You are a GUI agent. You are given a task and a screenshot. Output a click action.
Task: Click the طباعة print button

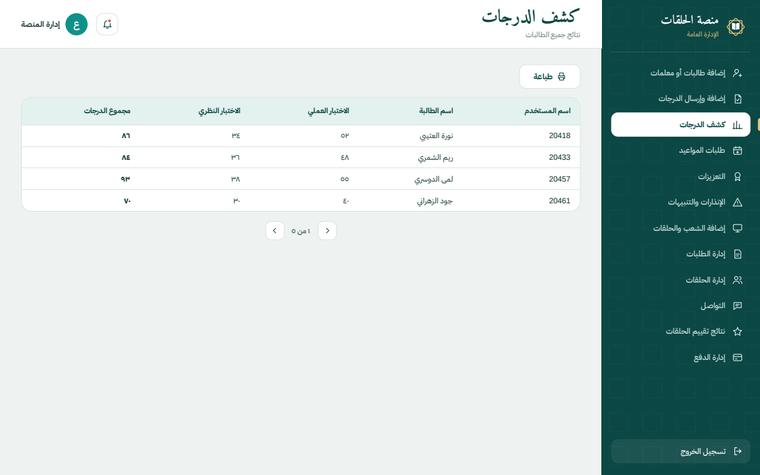click(550, 77)
